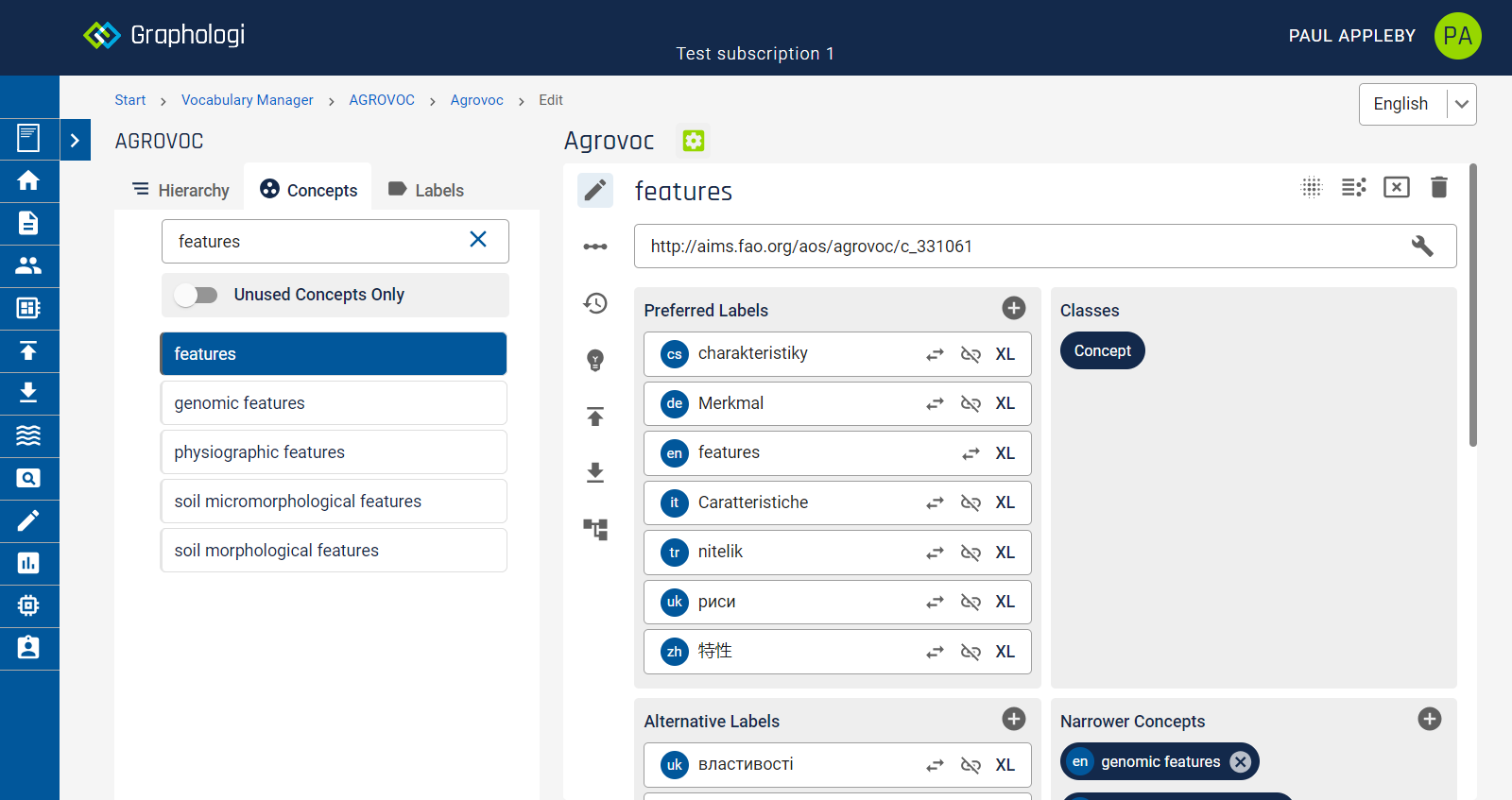Select highlighted features concept row
Image resolution: width=1512 pixels, height=800 pixels.
[334, 354]
